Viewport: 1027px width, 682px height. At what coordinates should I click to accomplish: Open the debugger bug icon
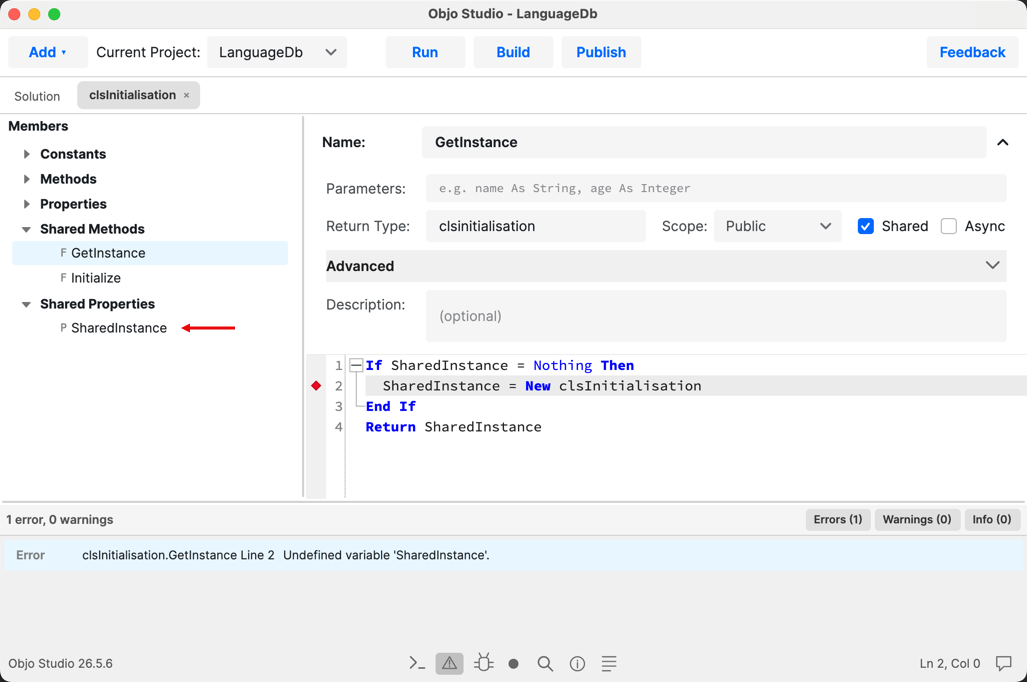(483, 663)
